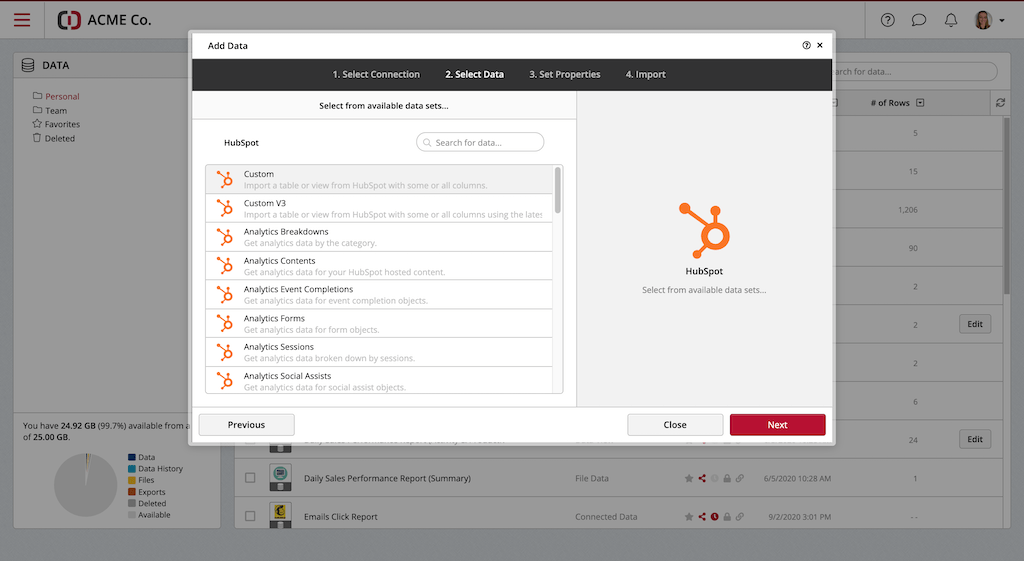
Task: Click the large HubSpot logo in preview pane
Action: (704, 230)
